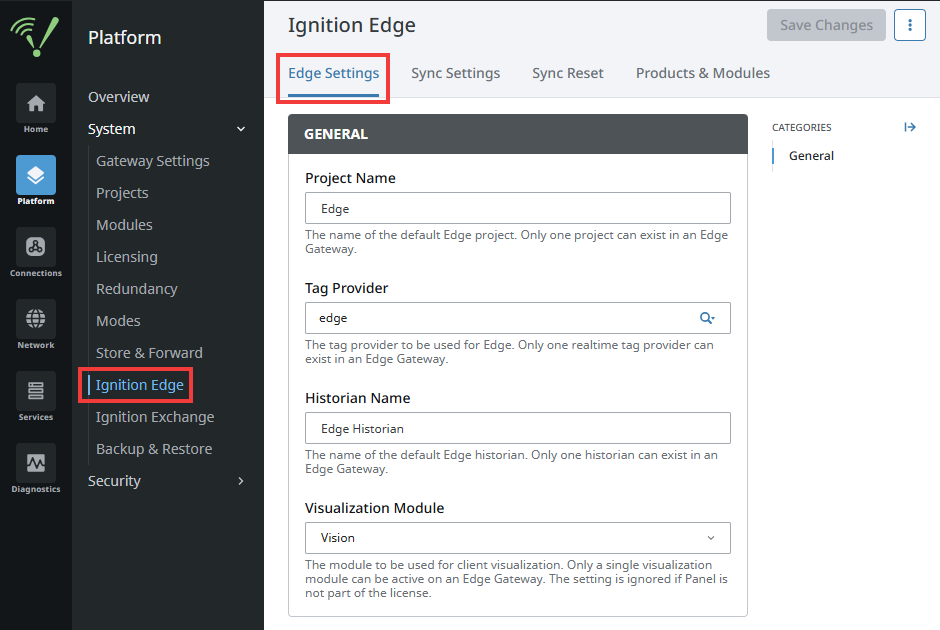Click the Visualization Module label
This screenshot has width=940, height=630.
375,508
